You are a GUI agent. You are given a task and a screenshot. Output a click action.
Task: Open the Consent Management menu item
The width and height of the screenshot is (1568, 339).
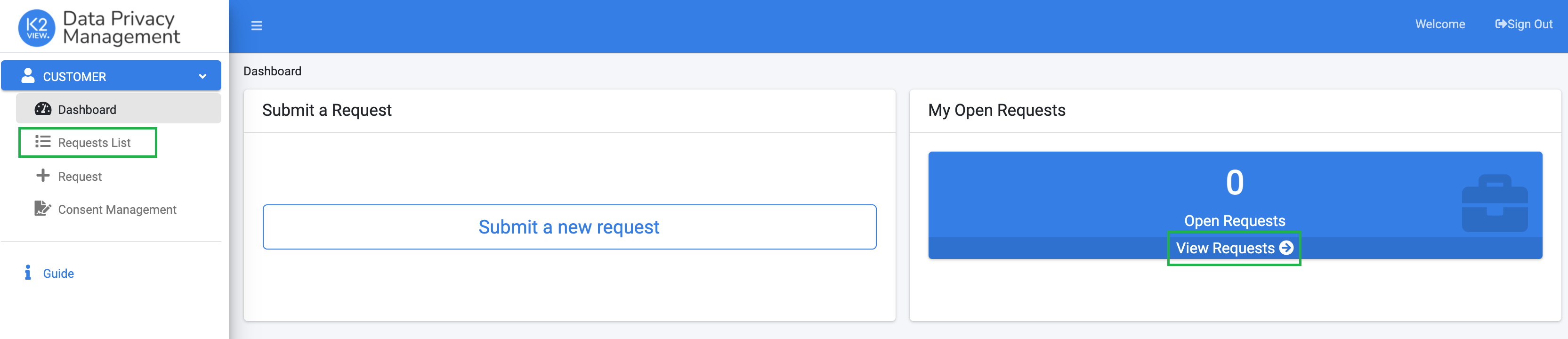click(117, 210)
